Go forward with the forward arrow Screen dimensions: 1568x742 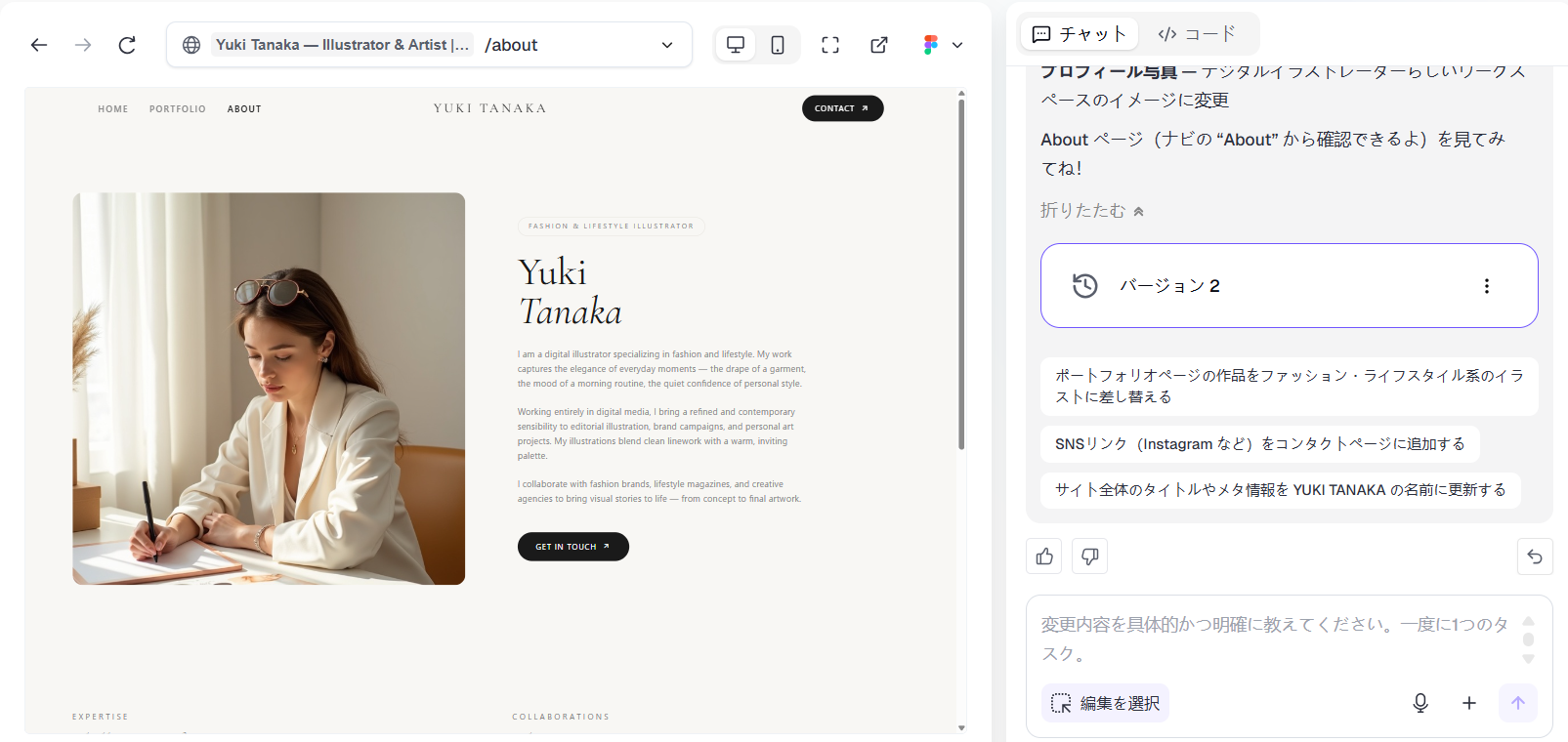click(83, 45)
